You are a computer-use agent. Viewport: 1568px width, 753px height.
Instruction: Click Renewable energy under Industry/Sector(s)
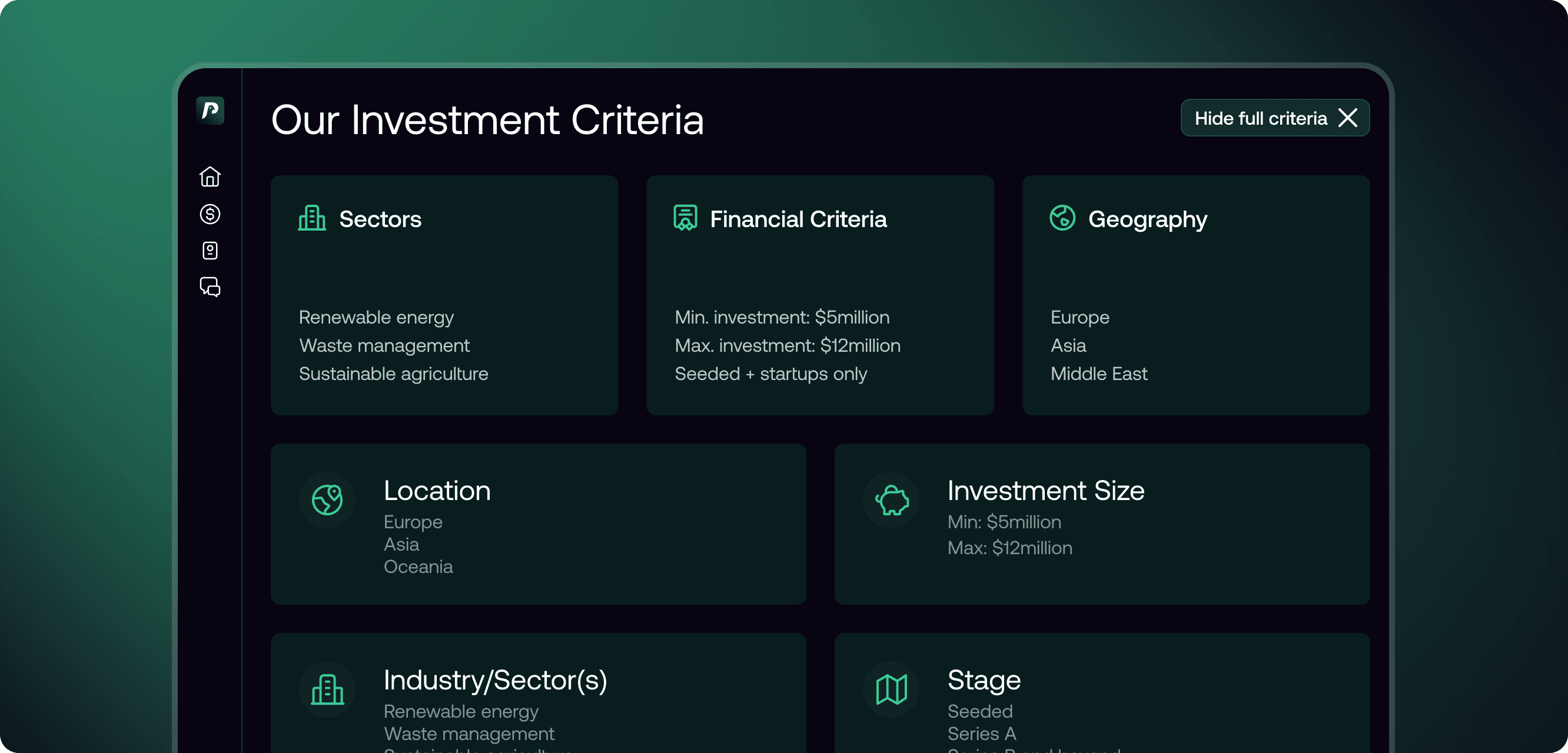coord(461,712)
